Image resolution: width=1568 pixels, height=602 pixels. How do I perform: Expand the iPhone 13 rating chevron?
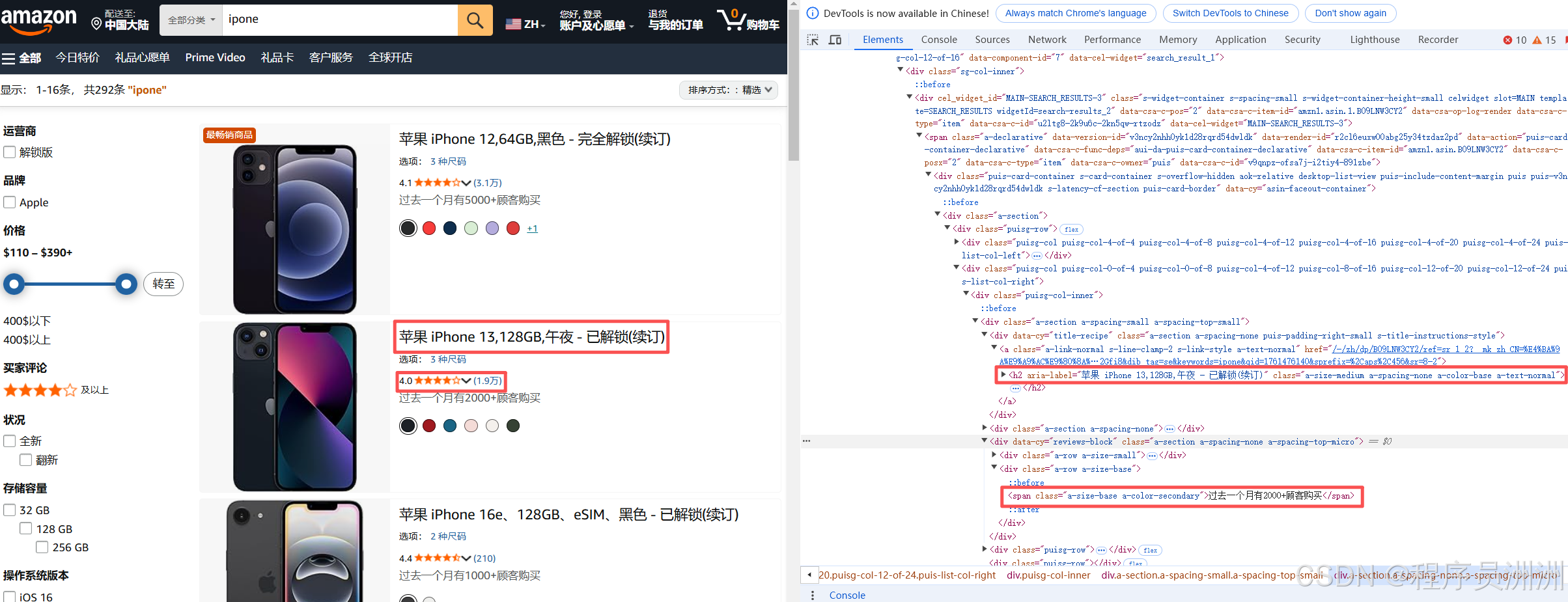point(466,381)
